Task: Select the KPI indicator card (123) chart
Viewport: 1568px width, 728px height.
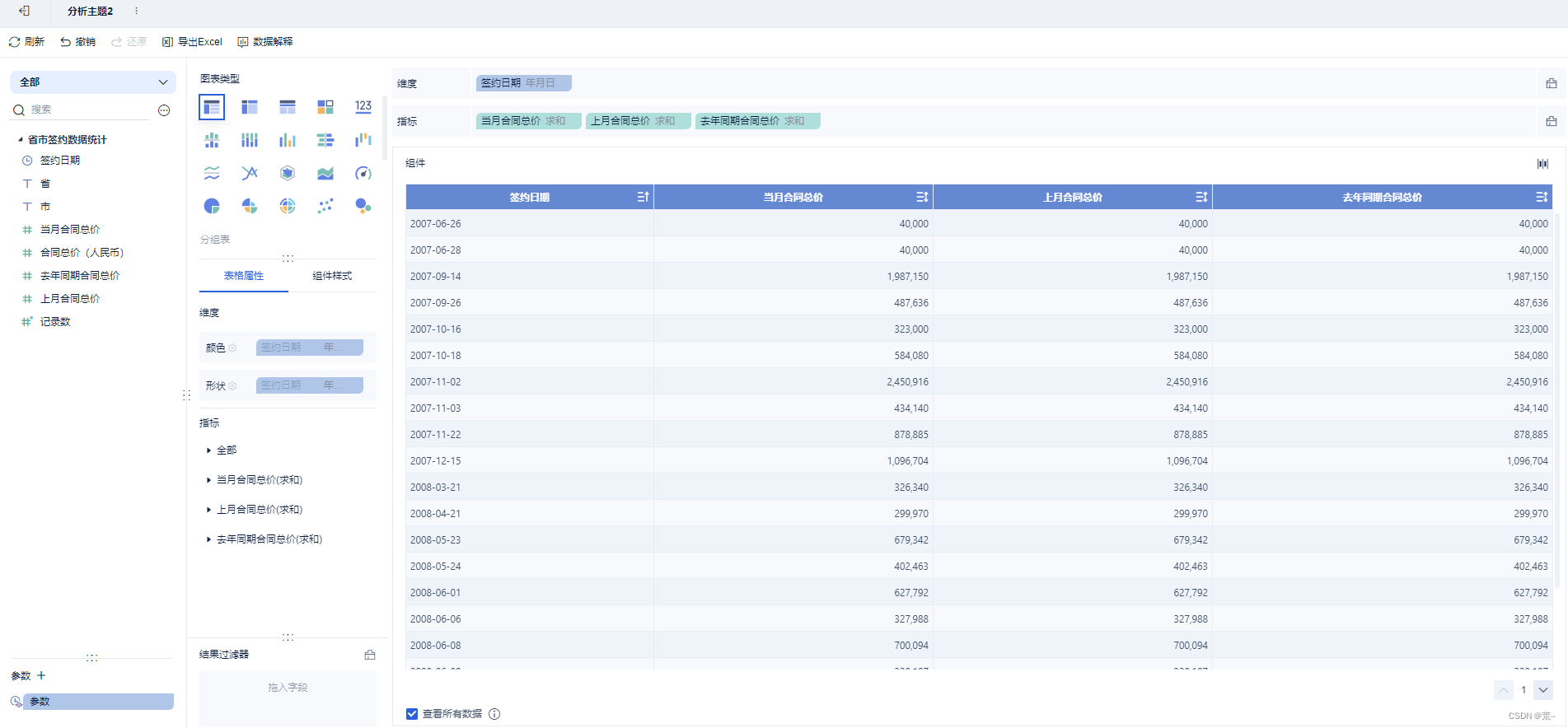Action: point(363,107)
